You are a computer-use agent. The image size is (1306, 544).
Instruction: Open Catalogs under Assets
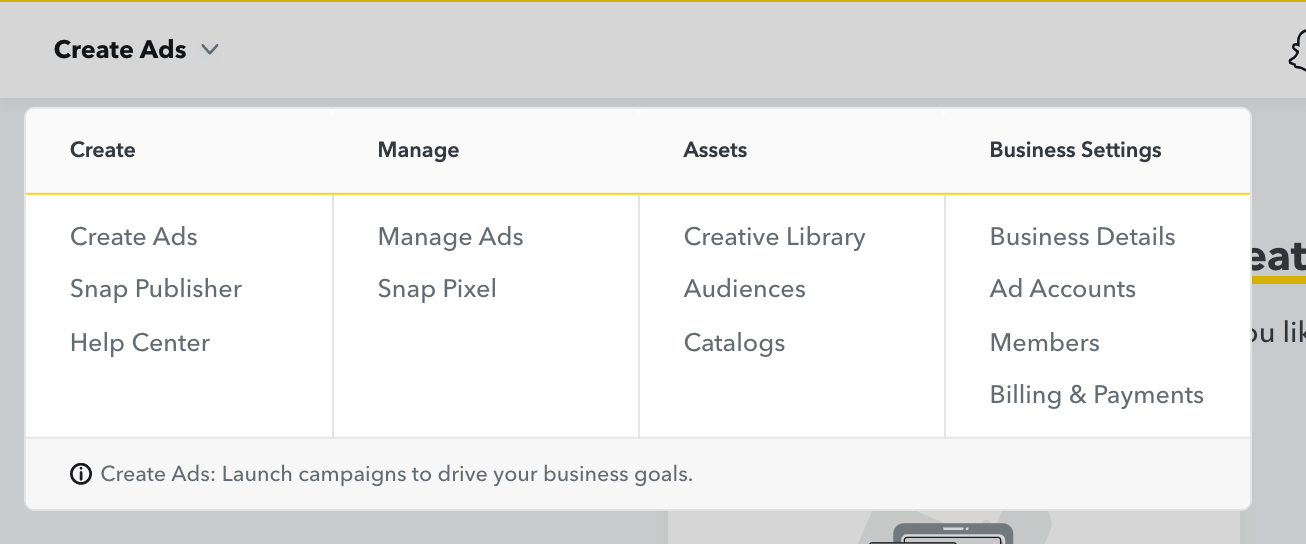click(x=734, y=343)
